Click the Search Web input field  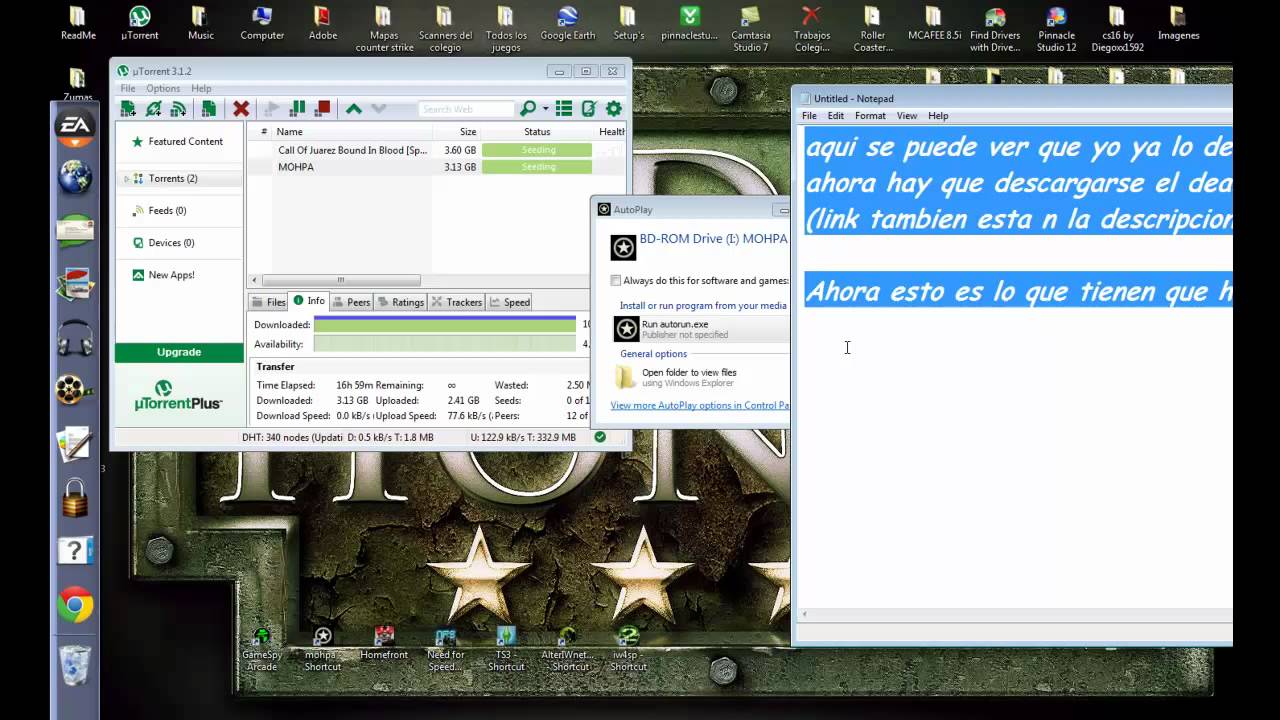[x=465, y=109]
